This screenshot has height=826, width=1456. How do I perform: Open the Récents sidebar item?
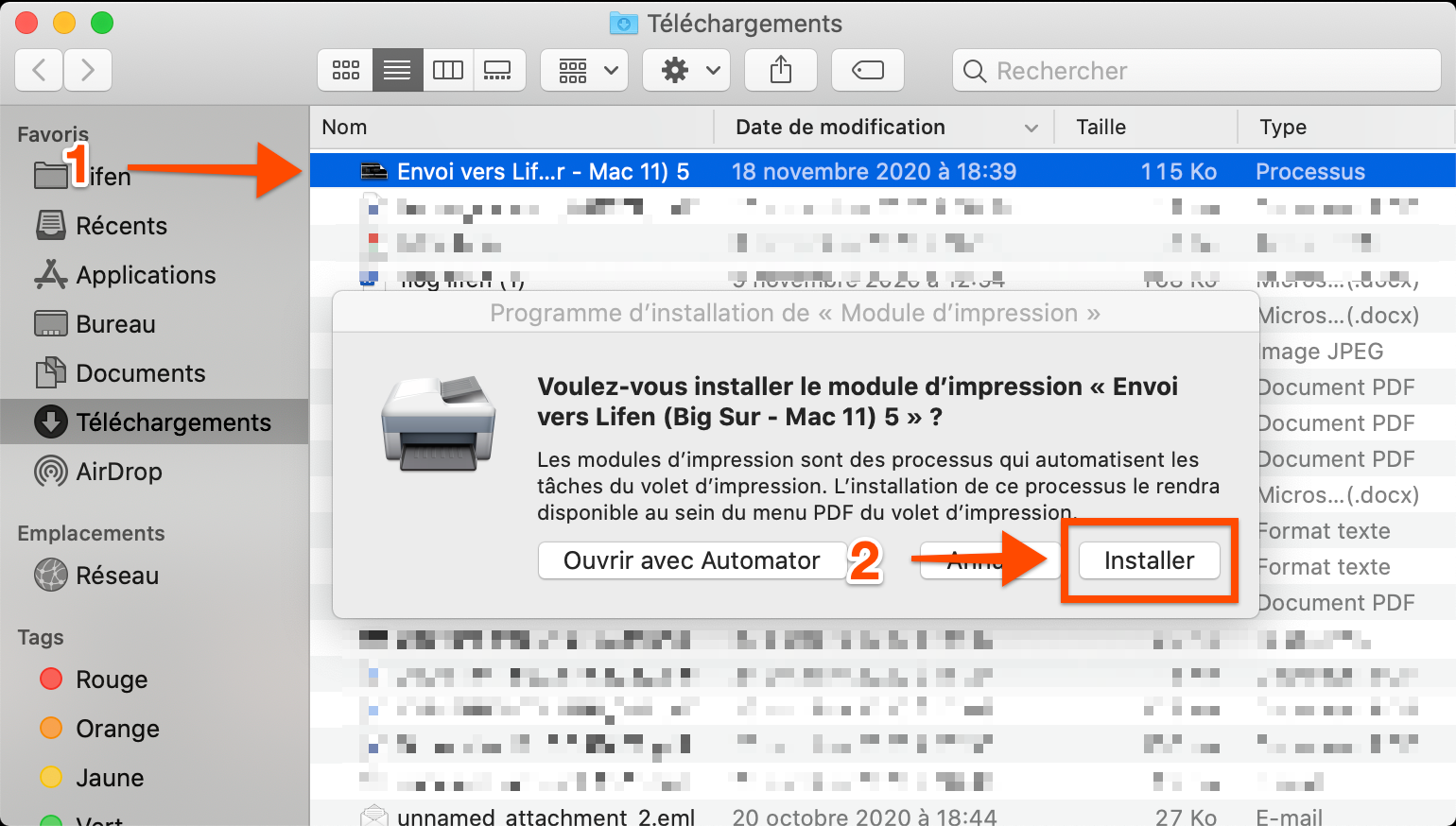point(154,226)
